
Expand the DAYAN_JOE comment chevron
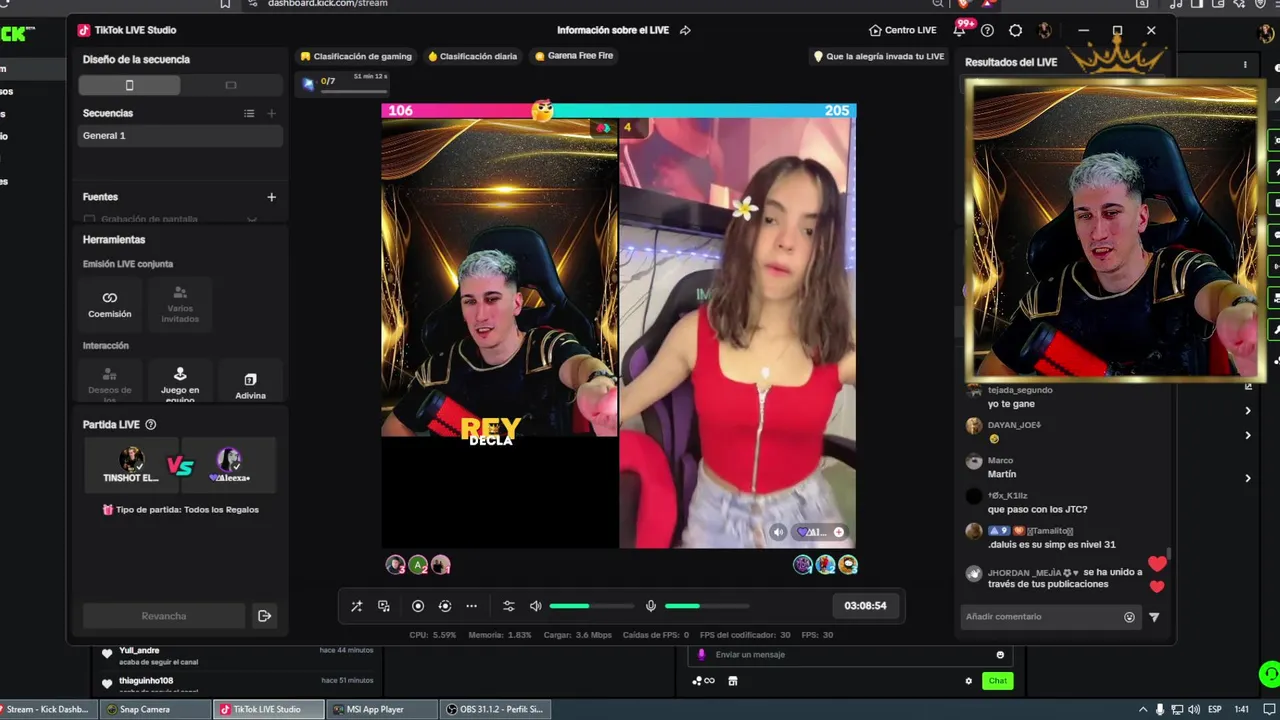[x=1248, y=435]
